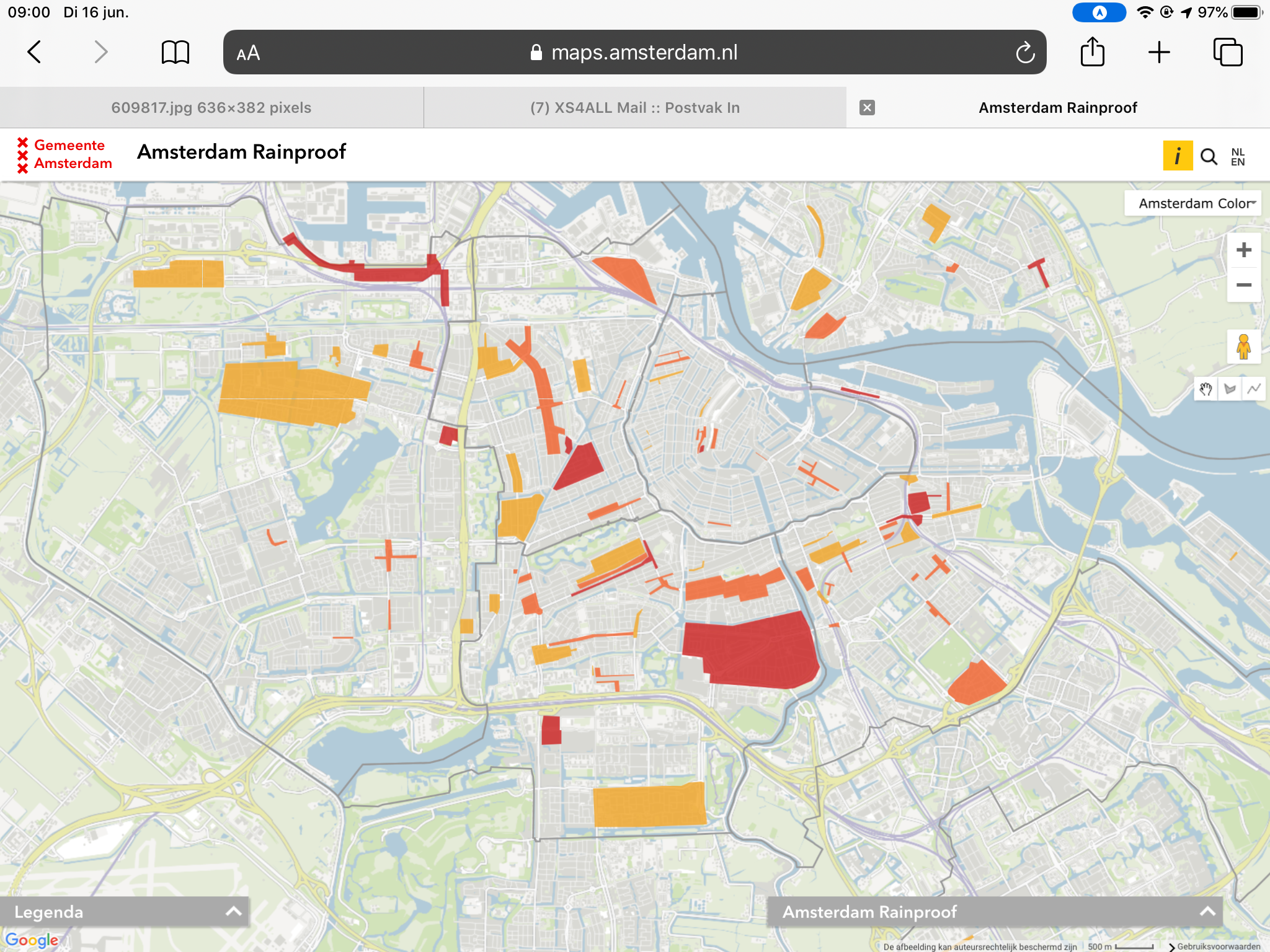The width and height of the screenshot is (1270, 952).
Task: Open the yellow info button
Action: (x=1178, y=156)
